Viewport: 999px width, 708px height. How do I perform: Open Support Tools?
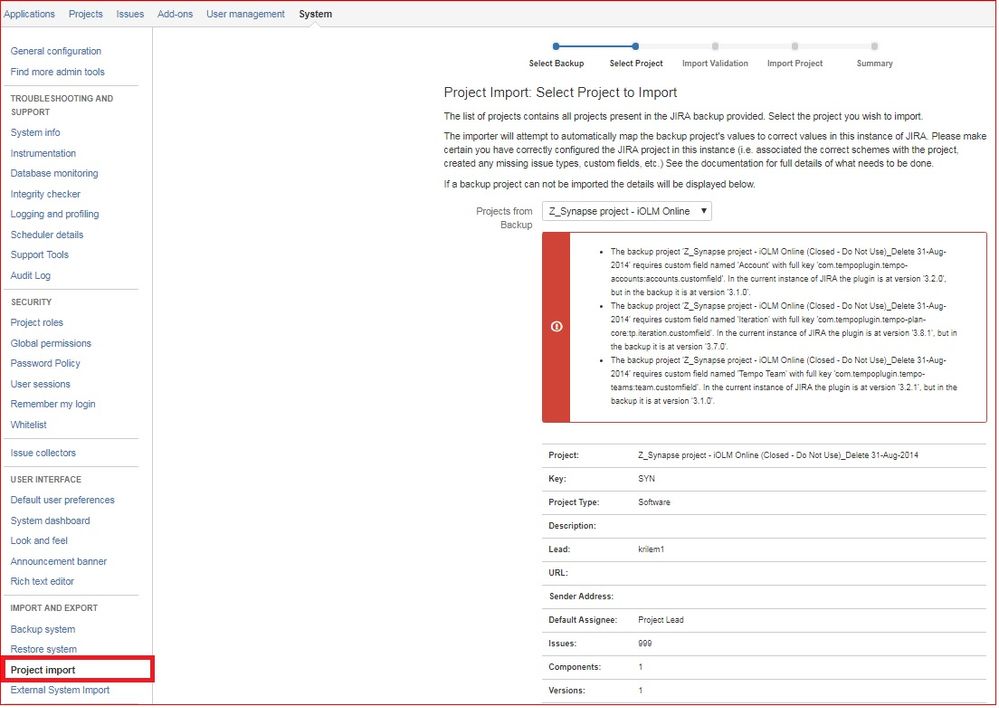click(x=40, y=255)
